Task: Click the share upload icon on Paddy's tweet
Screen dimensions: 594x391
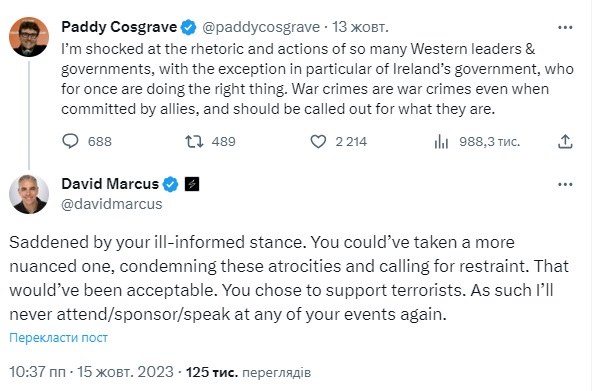Action: point(565,141)
